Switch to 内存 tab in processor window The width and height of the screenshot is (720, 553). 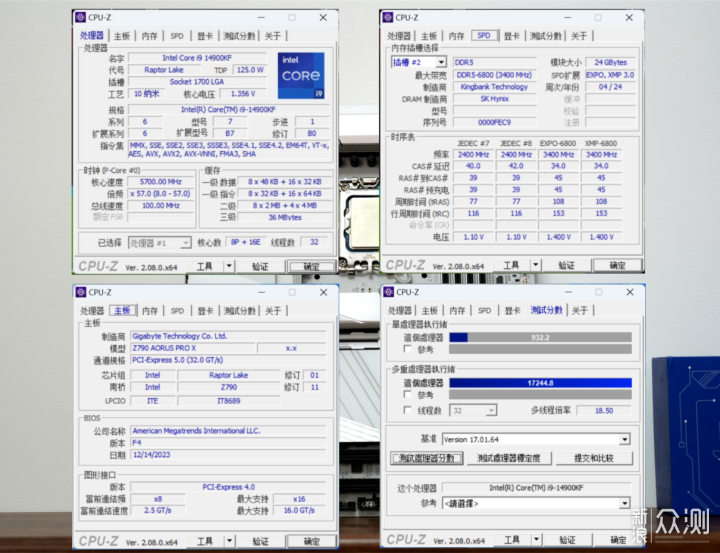(x=150, y=36)
